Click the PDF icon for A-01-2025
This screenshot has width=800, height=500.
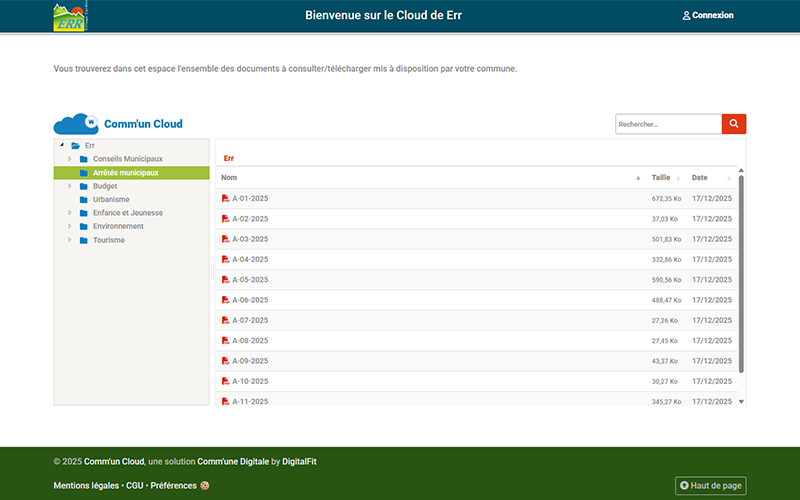point(226,198)
